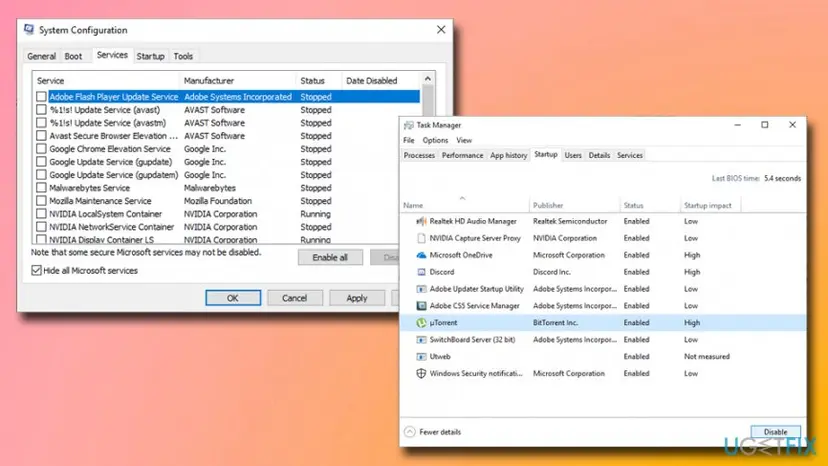Check Google Chrome Elevation Service checkbox

click(41, 149)
